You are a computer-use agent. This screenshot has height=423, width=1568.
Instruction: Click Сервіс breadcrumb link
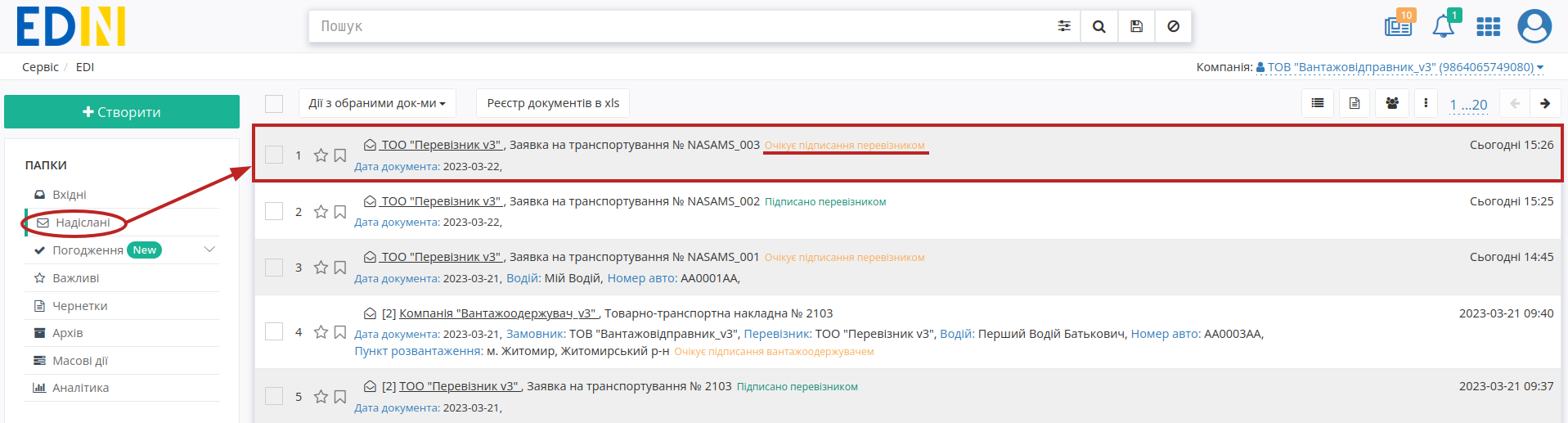click(40, 67)
